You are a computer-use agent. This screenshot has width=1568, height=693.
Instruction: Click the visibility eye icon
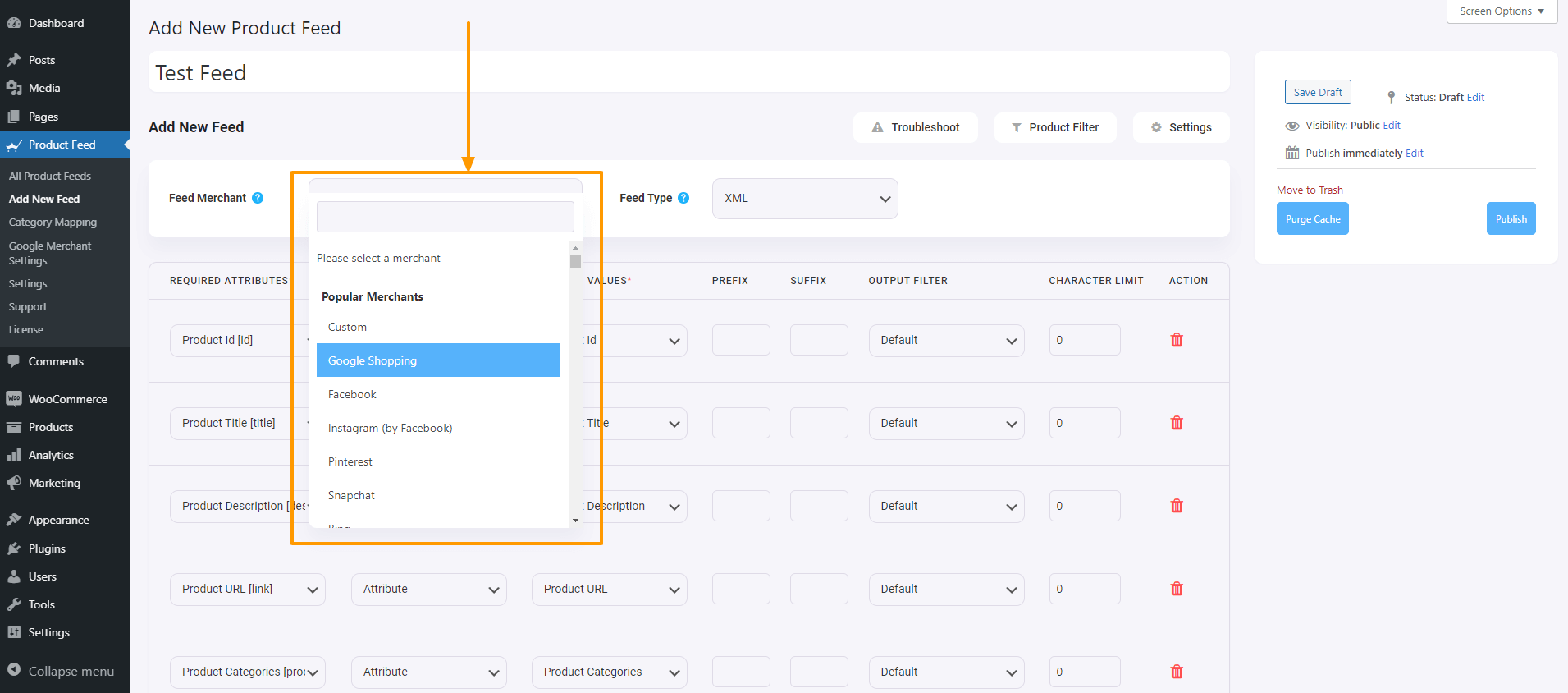click(x=1292, y=126)
